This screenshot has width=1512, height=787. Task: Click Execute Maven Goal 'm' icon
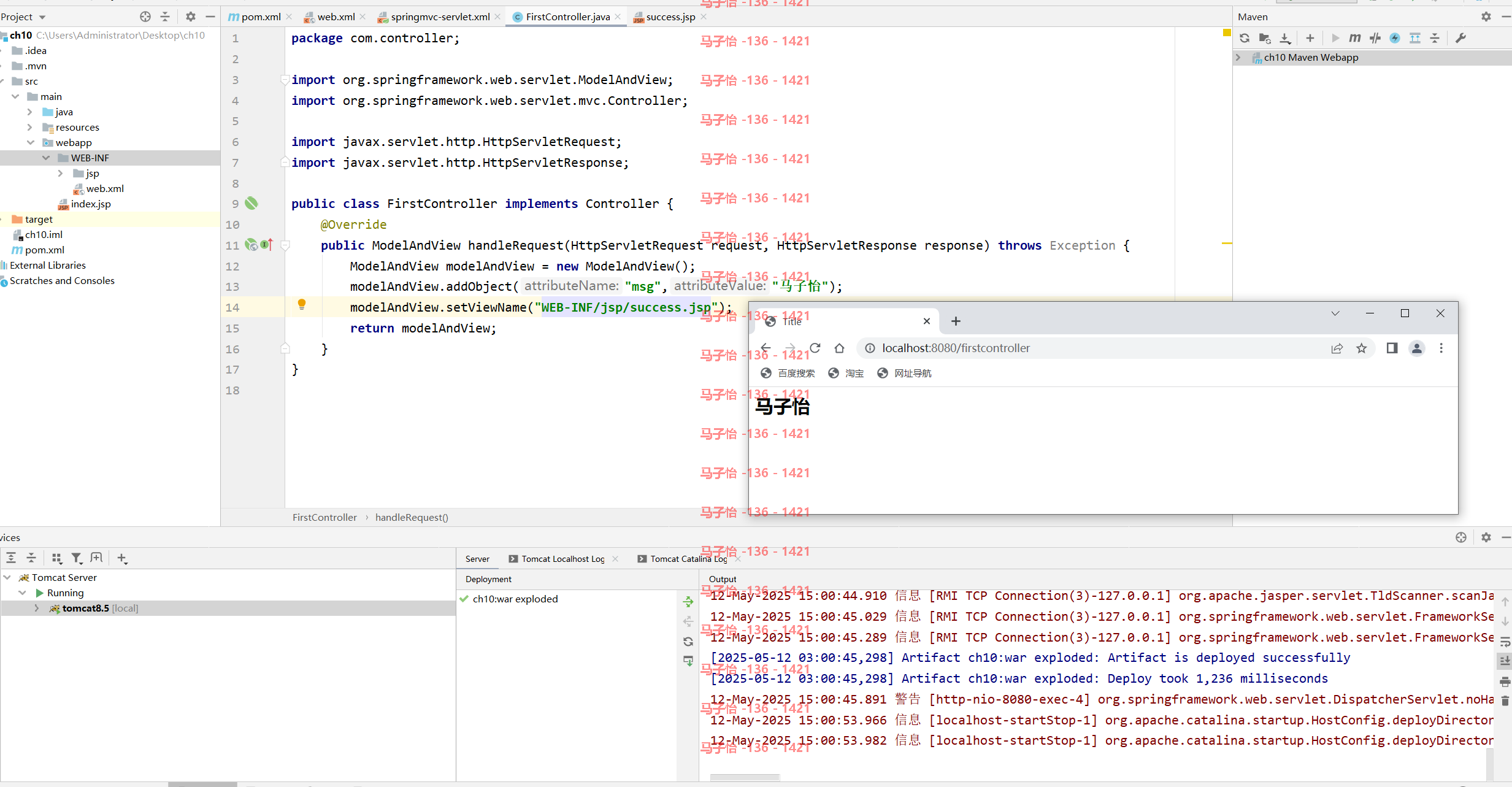click(x=1355, y=38)
